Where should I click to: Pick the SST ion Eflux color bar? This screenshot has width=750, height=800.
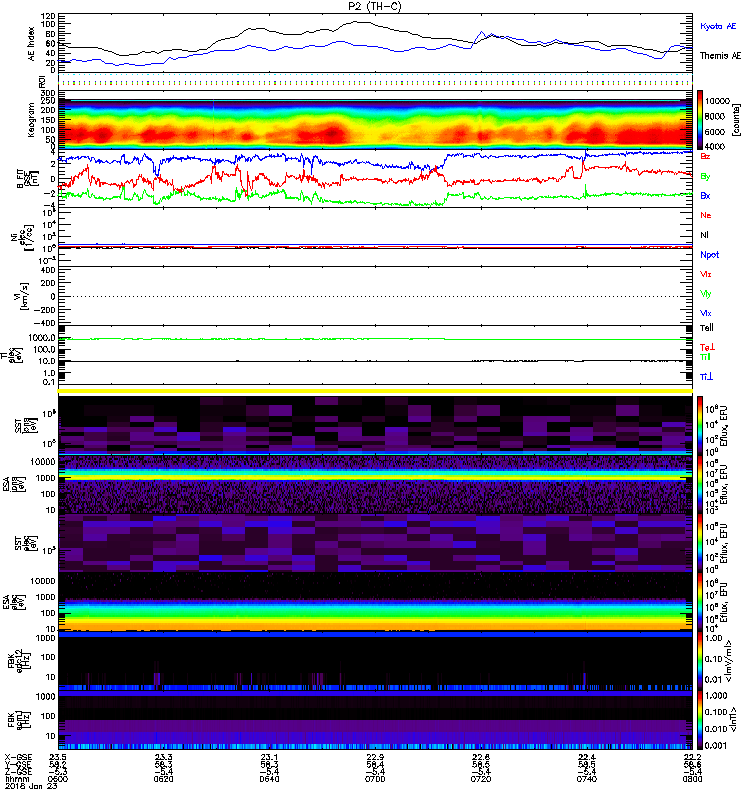click(x=700, y=424)
